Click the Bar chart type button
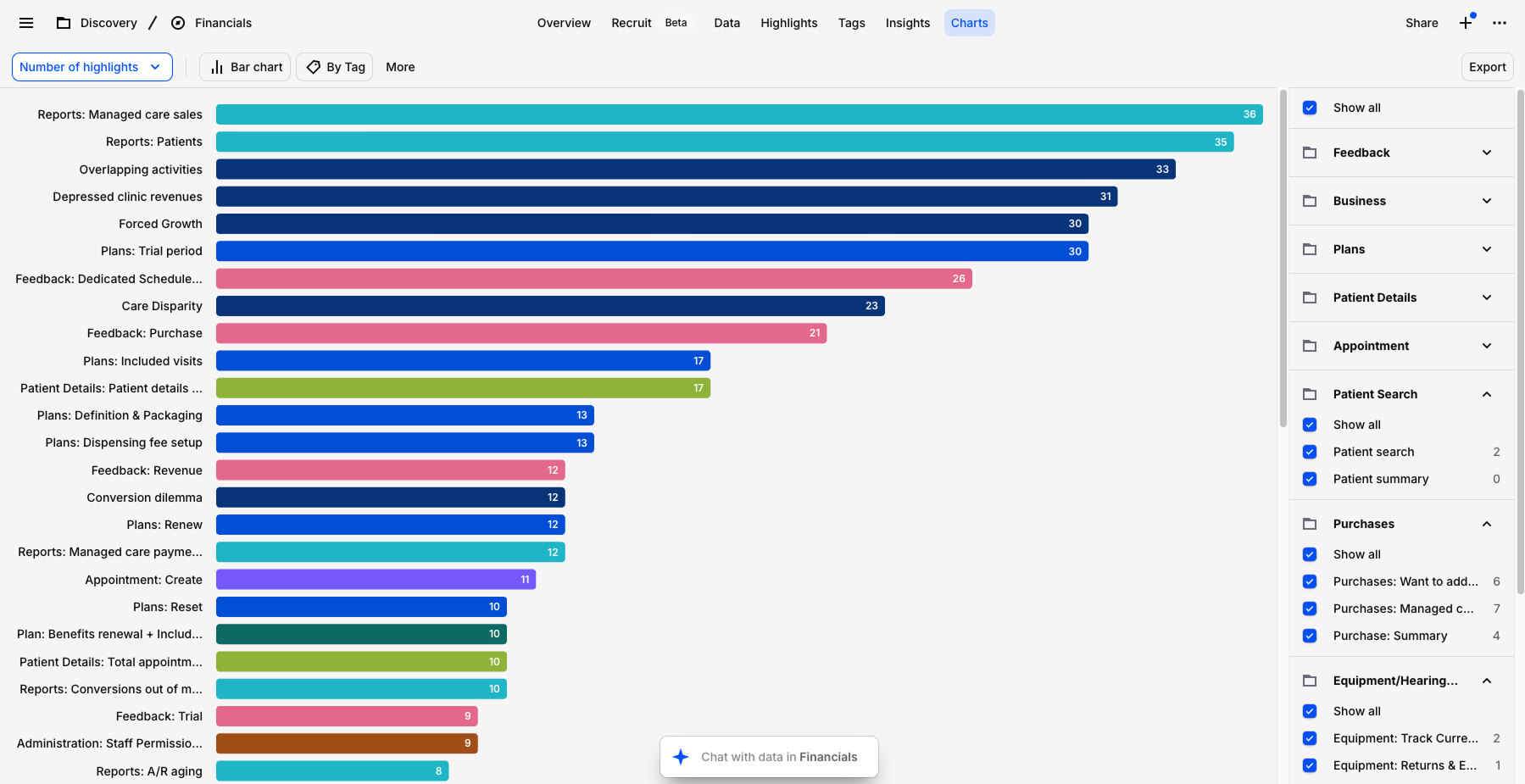The height and width of the screenshot is (784, 1525). (x=246, y=67)
